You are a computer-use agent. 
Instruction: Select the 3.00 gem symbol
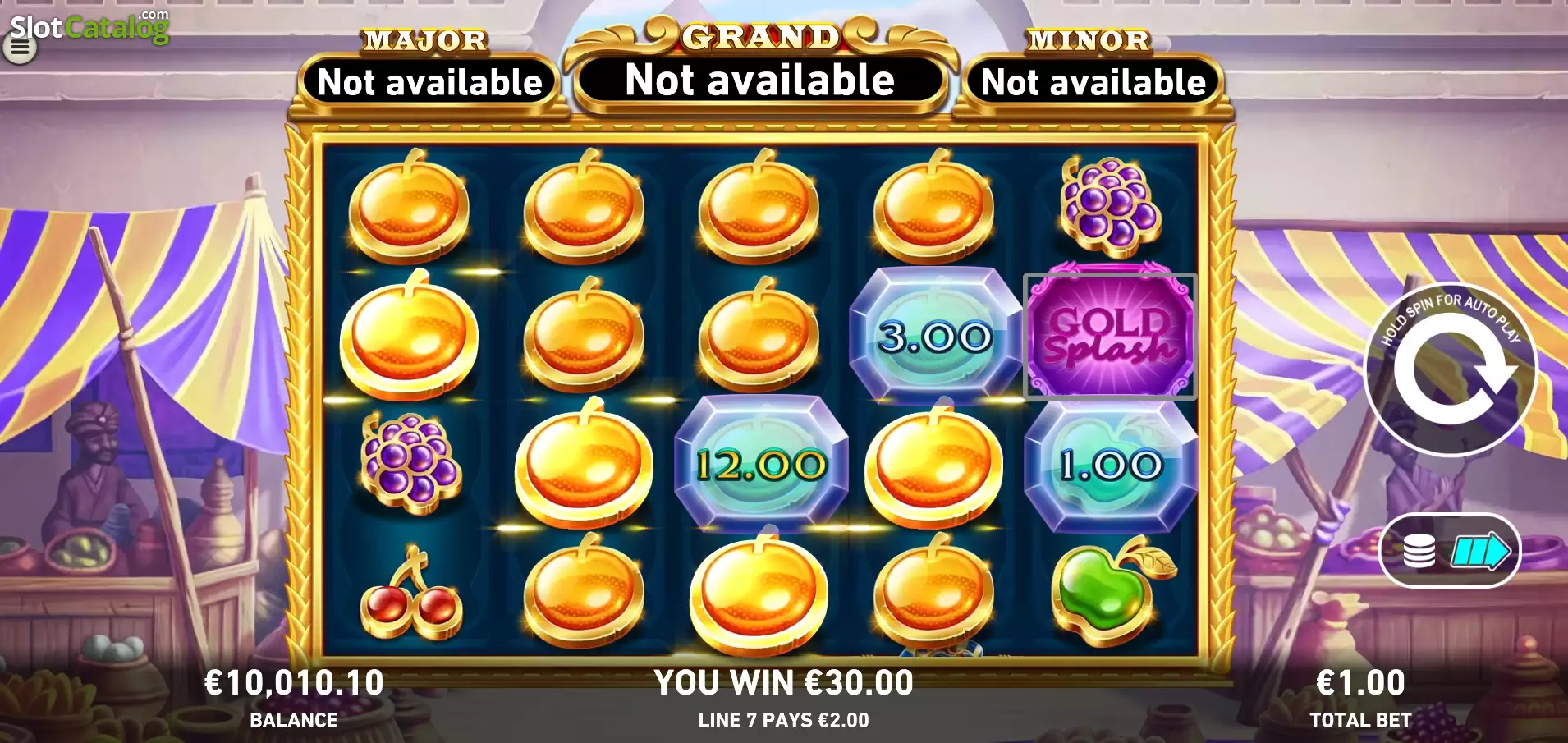(935, 336)
